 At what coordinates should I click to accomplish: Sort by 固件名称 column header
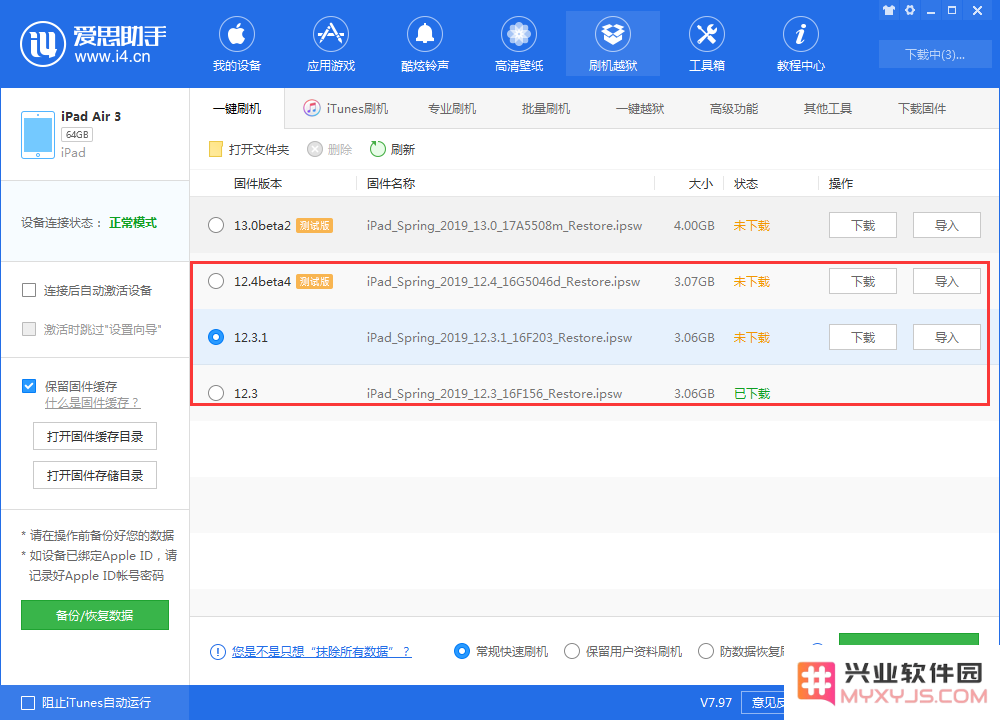[x=390, y=184]
